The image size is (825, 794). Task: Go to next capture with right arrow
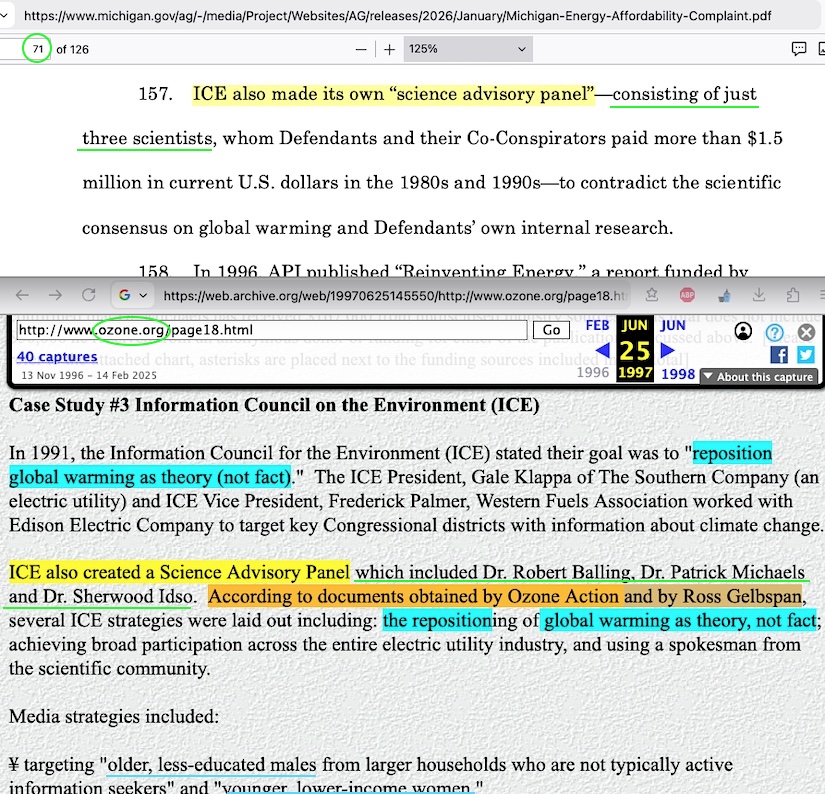668,350
